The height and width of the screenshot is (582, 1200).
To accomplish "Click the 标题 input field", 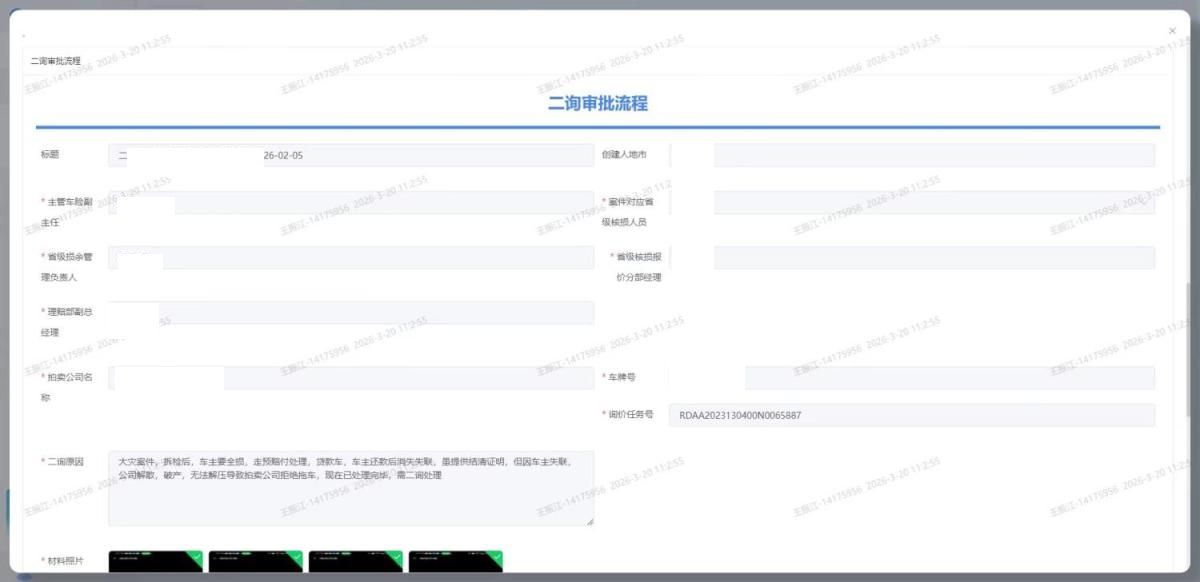I will (x=350, y=156).
